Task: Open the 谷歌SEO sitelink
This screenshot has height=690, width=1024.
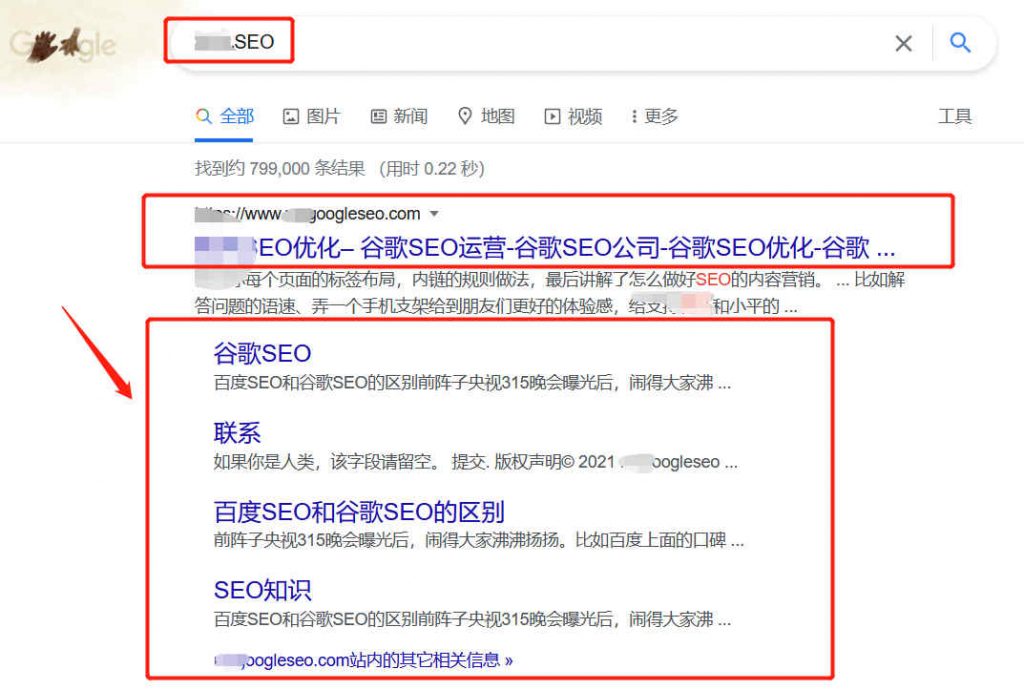Action: (263, 353)
